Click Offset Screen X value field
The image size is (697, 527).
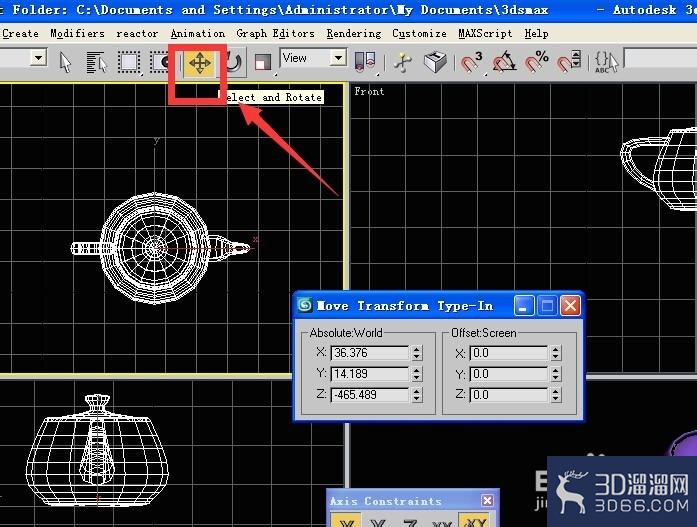[509, 353]
